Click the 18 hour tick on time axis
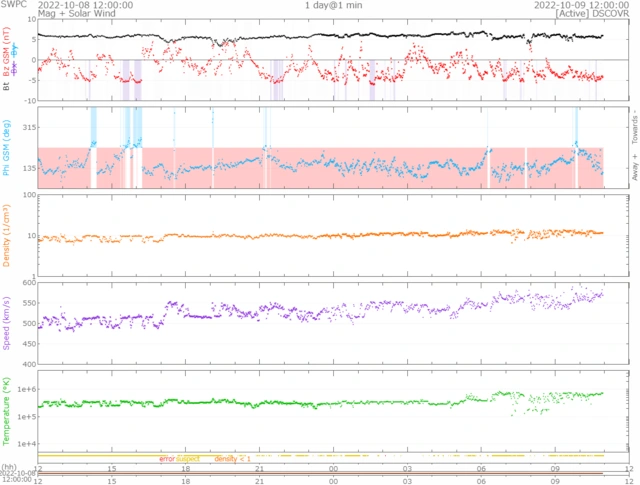640x485 pixels. click(186, 467)
